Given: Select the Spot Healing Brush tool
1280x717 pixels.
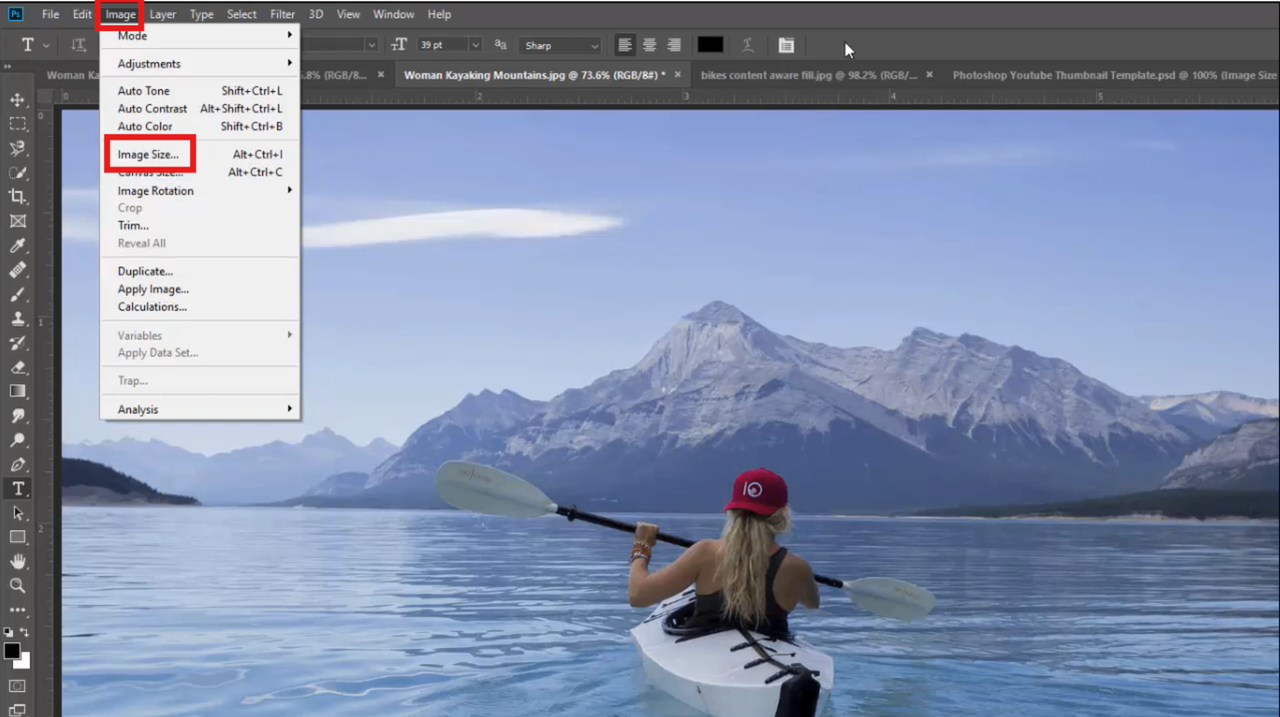Looking at the screenshot, I should click(17, 270).
